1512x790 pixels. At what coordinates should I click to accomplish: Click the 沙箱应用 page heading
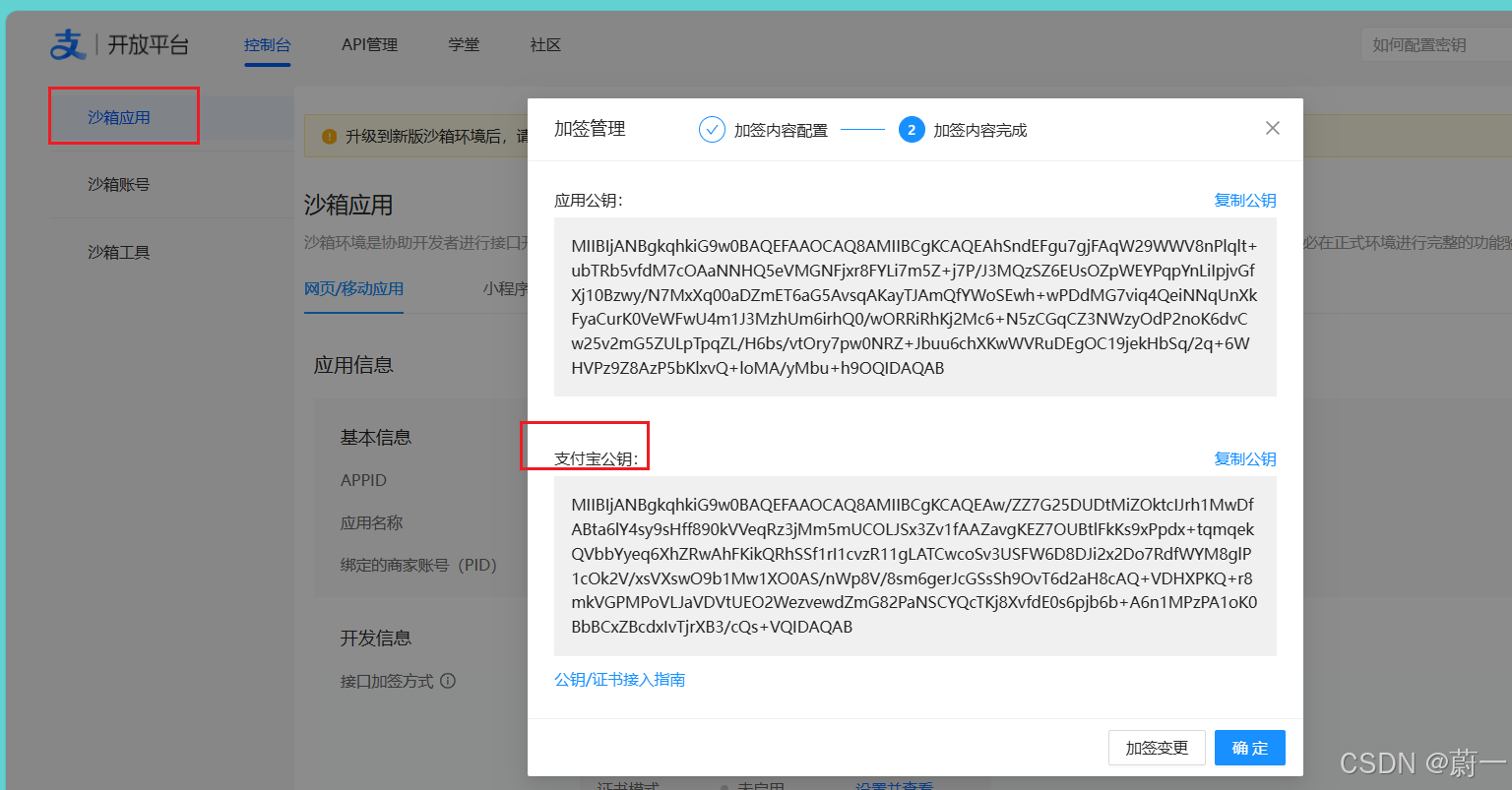(348, 205)
